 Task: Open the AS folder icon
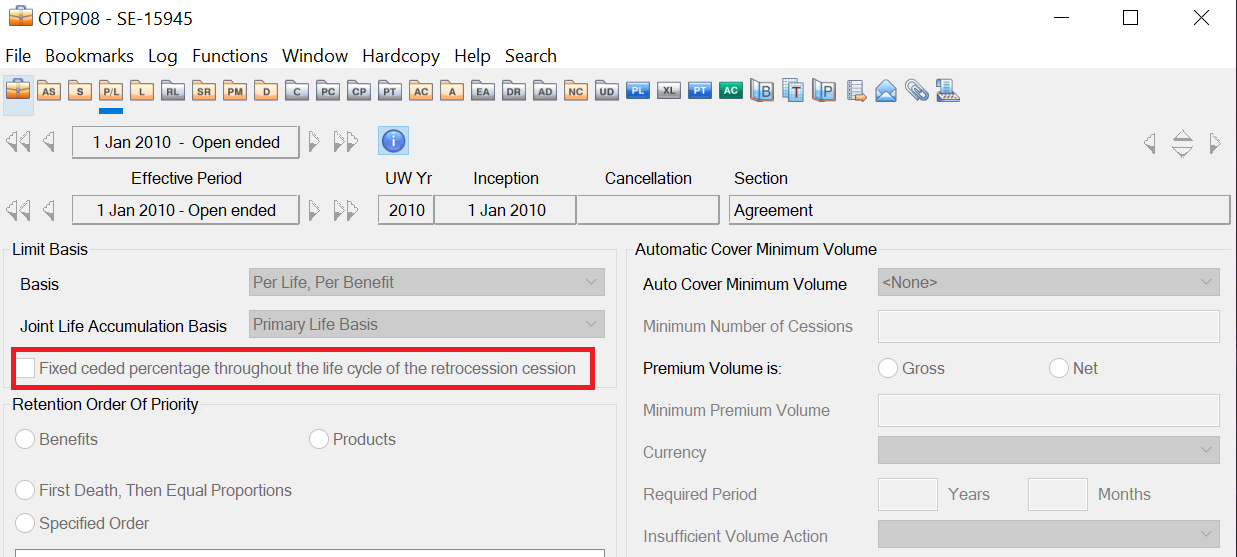coord(49,91)
